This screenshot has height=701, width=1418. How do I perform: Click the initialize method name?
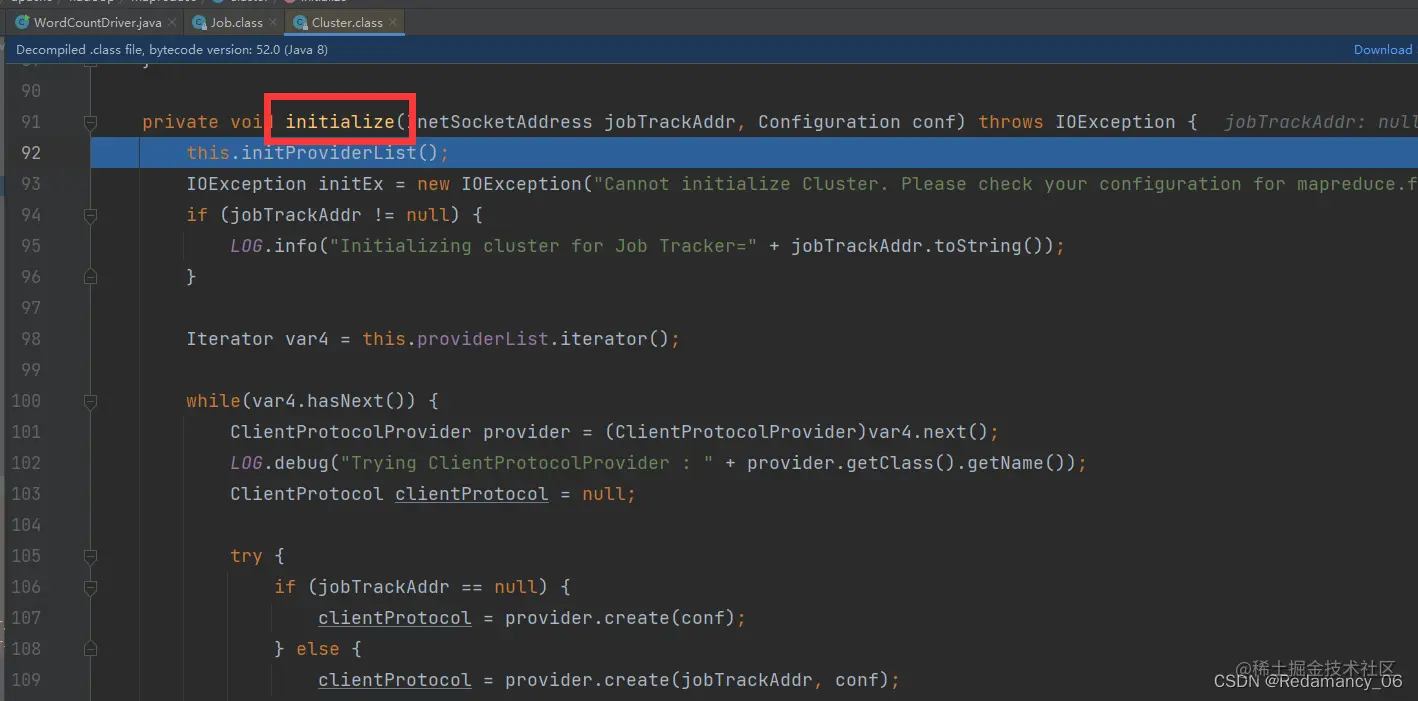340,122
